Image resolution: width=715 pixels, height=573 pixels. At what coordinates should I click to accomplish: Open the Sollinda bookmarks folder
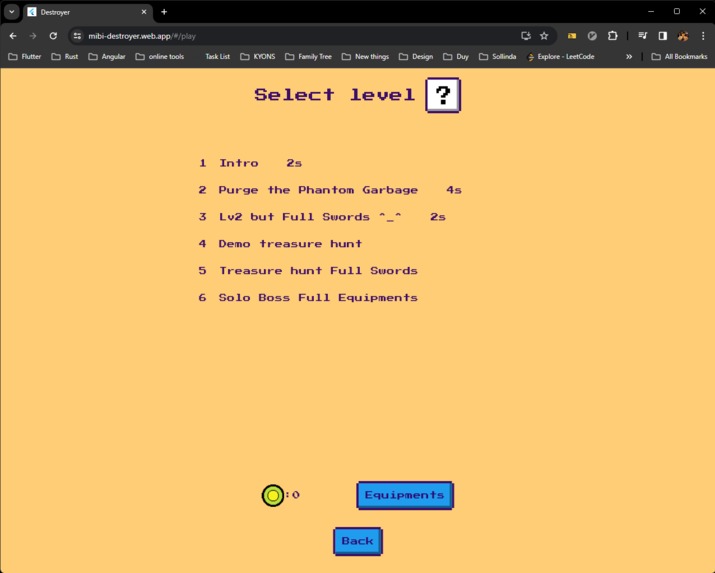[x=497, y=57]
